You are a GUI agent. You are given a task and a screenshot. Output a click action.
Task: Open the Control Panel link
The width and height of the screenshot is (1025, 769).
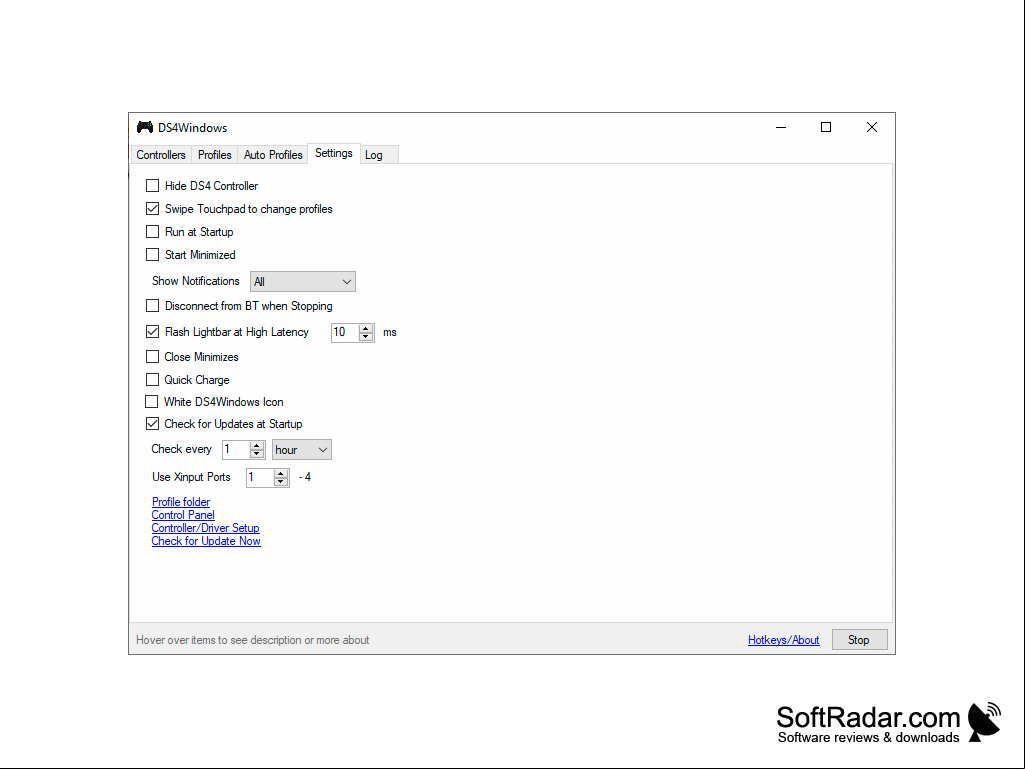[x=183, y=515]
